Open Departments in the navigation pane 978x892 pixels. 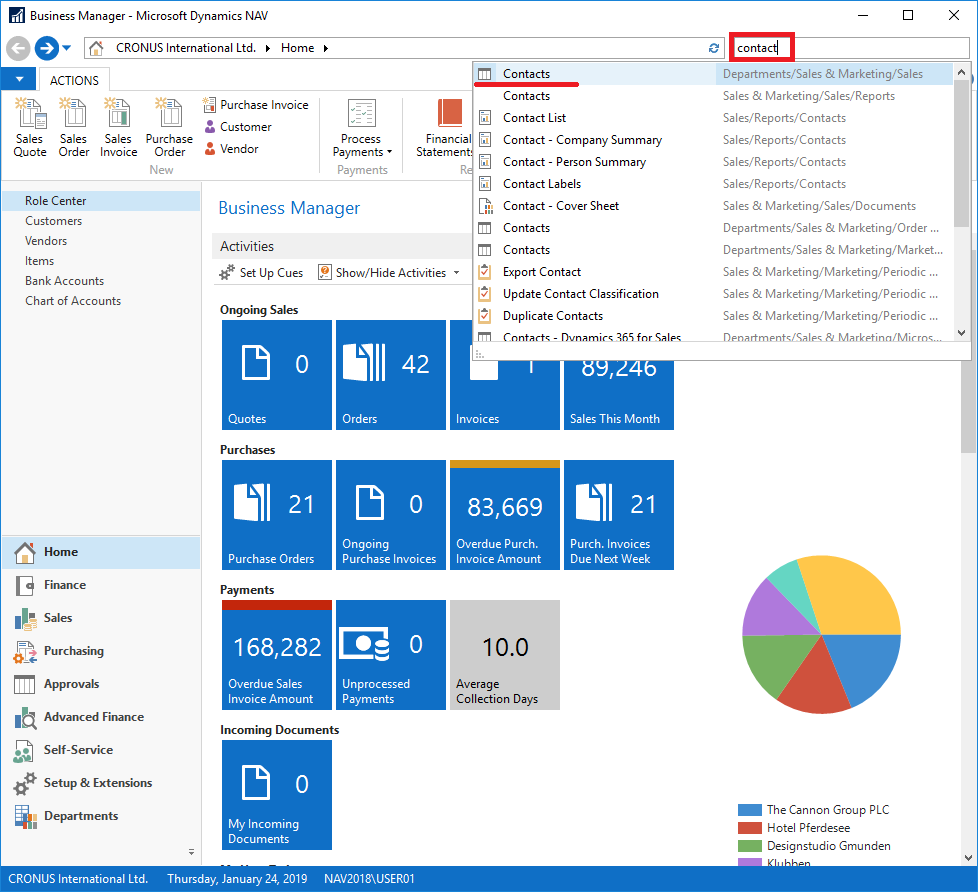101,817
